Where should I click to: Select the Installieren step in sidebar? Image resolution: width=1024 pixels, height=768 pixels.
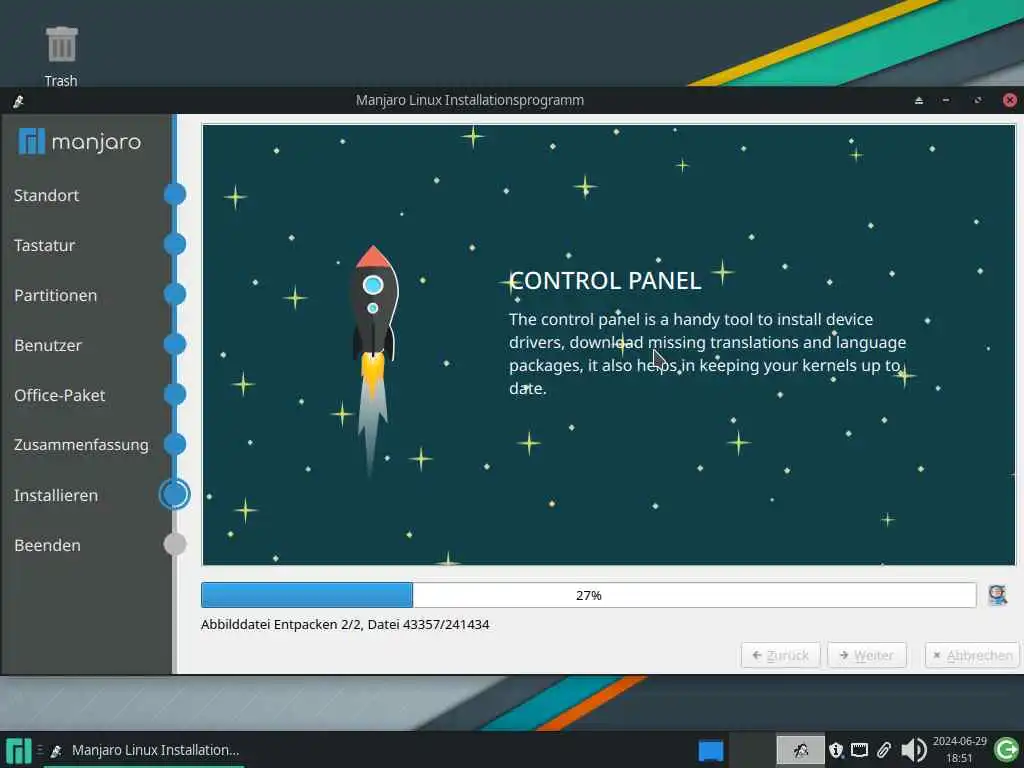(56, 495)
